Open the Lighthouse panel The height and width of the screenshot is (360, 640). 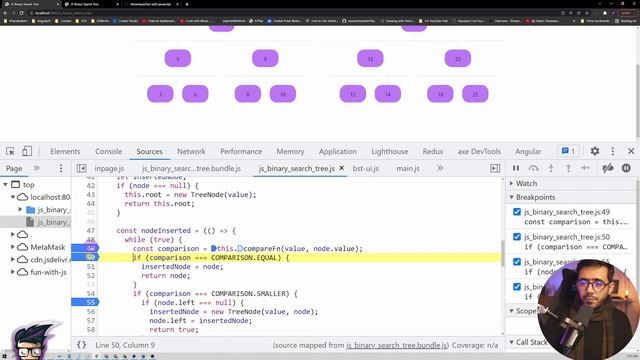(389, 151)
